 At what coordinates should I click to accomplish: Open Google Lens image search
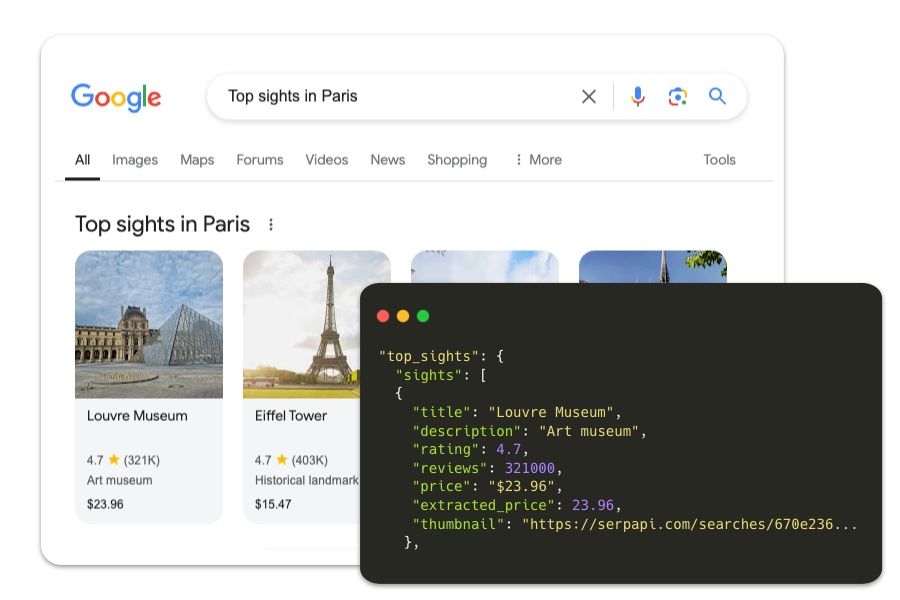coord(678,96)
